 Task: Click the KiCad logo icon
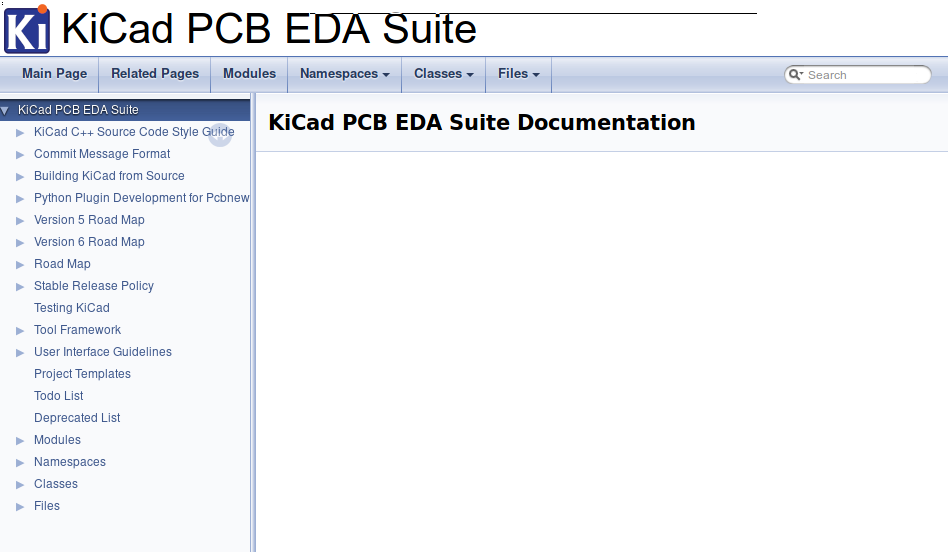pos(27,28)
